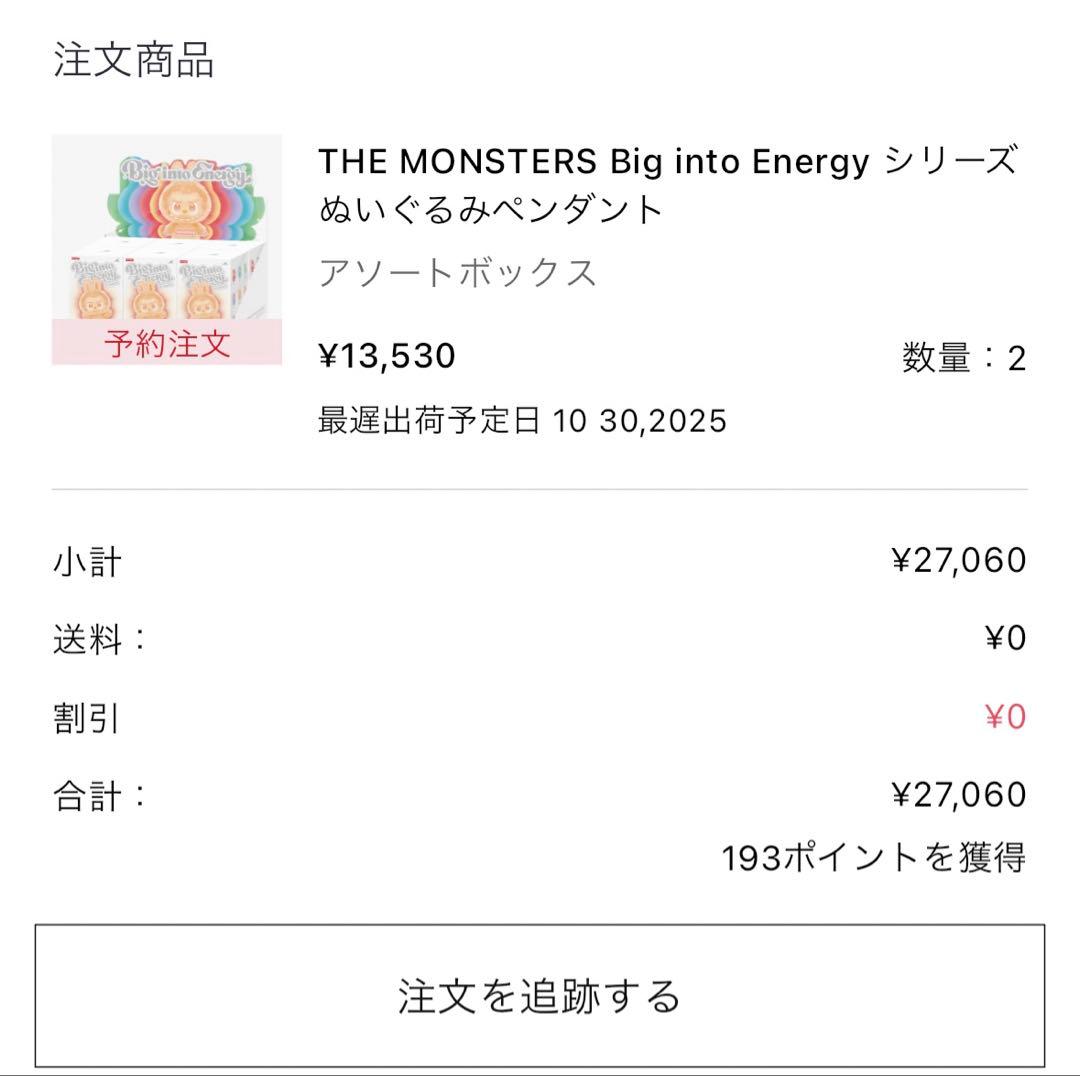The image size is (1080, 1076).
Task: Select the 数量：2 quantity text
Action: click(965, 356)
